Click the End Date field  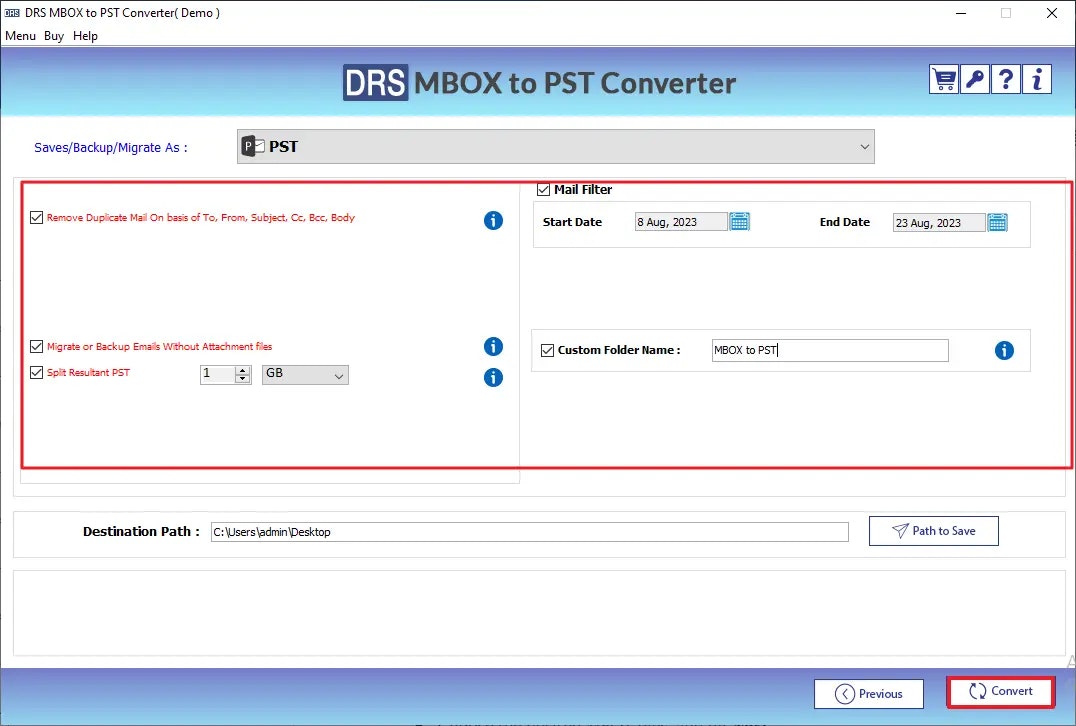939,222
